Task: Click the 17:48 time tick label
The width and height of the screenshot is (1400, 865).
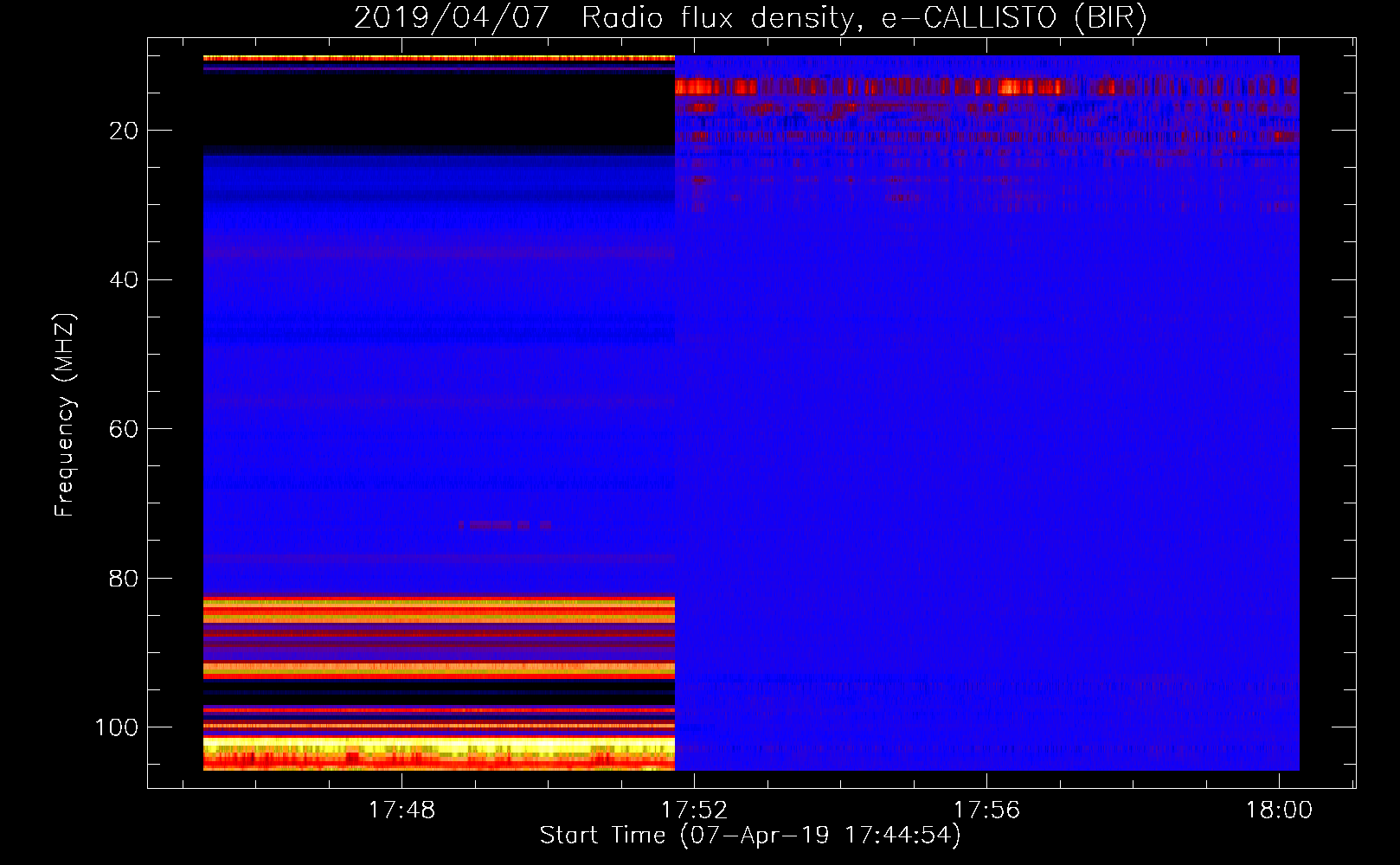Action: pos(401,811)
